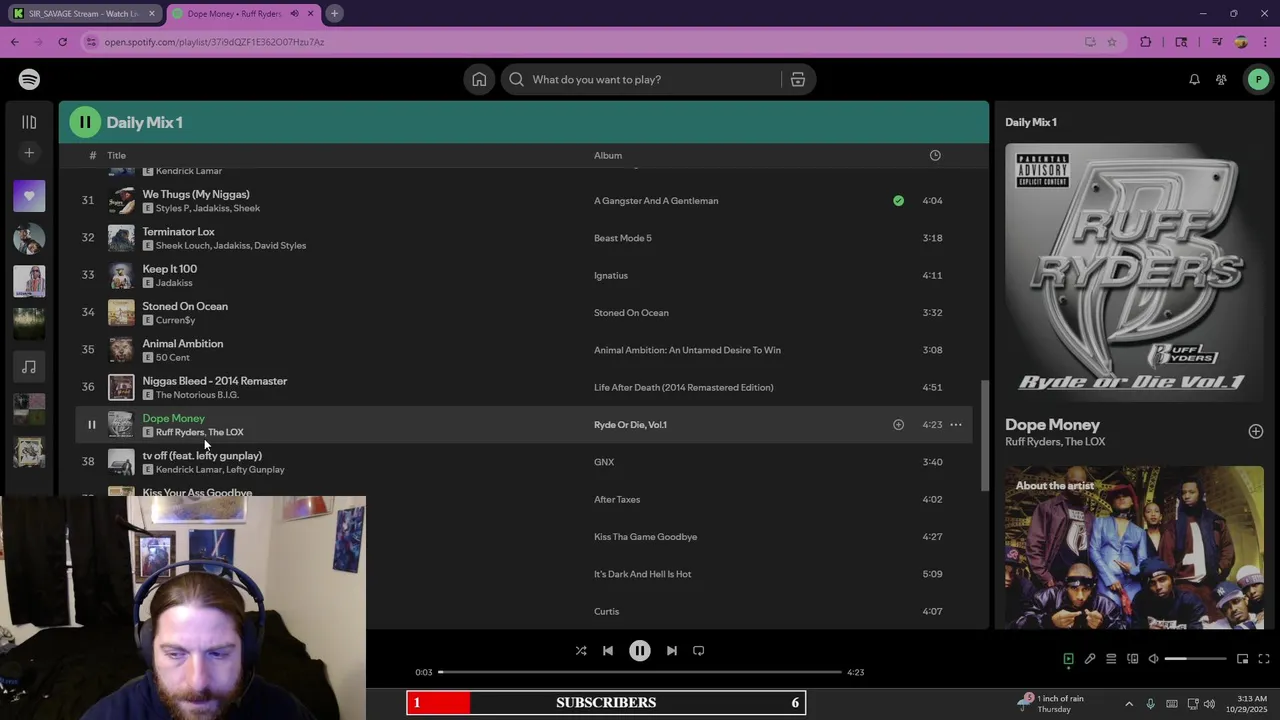The image size is (1280, 720).
Task: Open the Friend Activity icon
Action: tap(1221, 79)
